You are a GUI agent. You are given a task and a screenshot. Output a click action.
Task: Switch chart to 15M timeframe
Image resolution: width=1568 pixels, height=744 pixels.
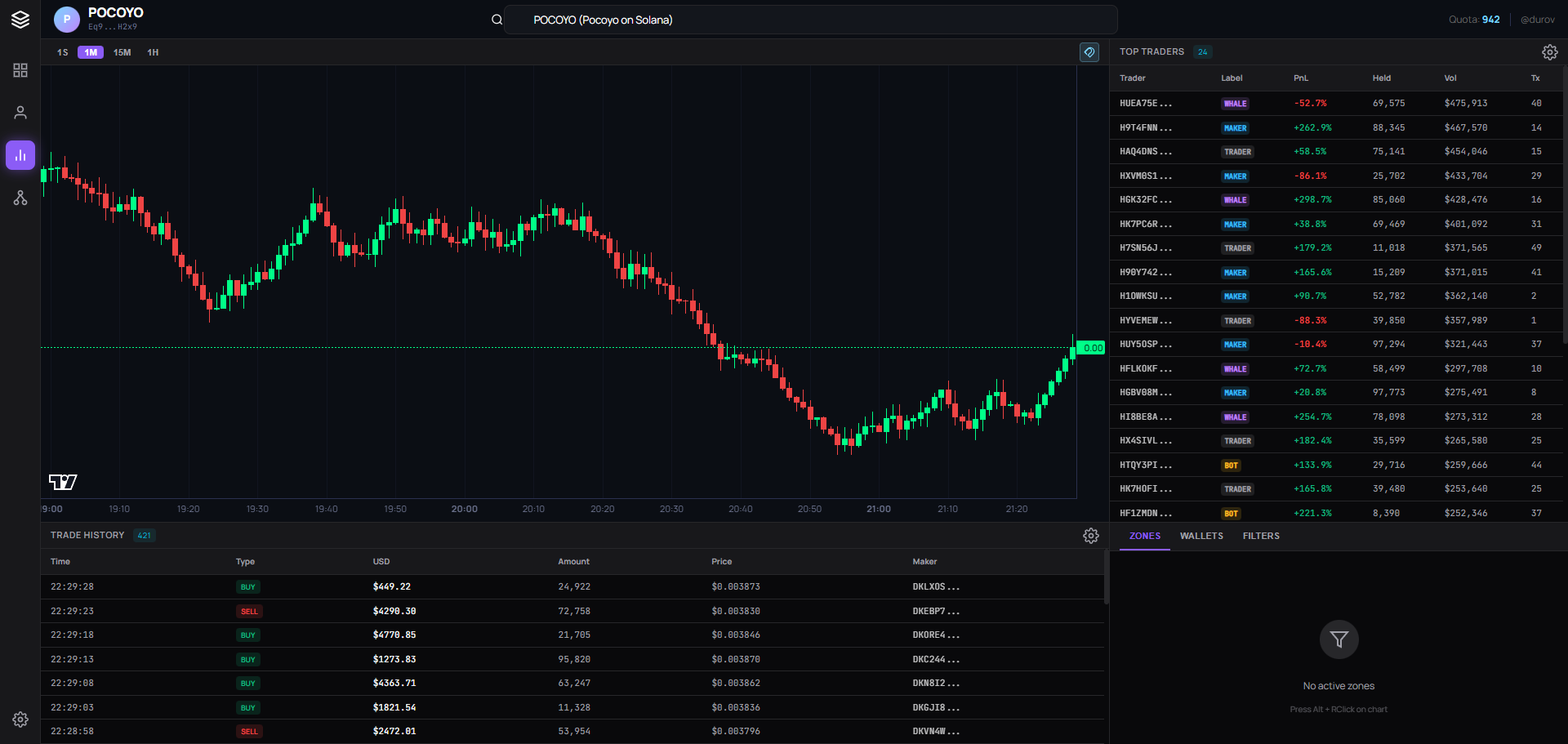click(122, 52)
